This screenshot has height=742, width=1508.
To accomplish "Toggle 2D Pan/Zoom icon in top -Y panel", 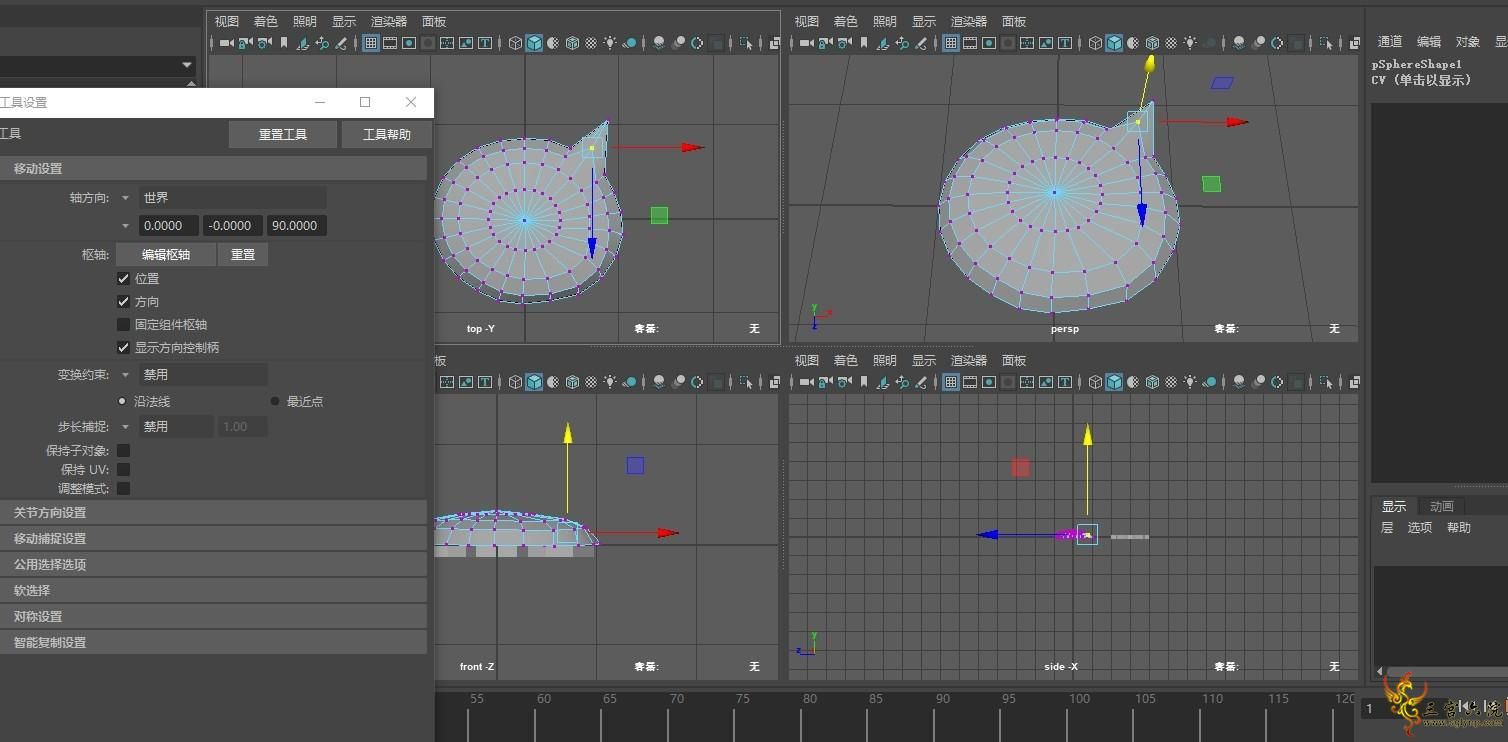I will click(321, 43).
